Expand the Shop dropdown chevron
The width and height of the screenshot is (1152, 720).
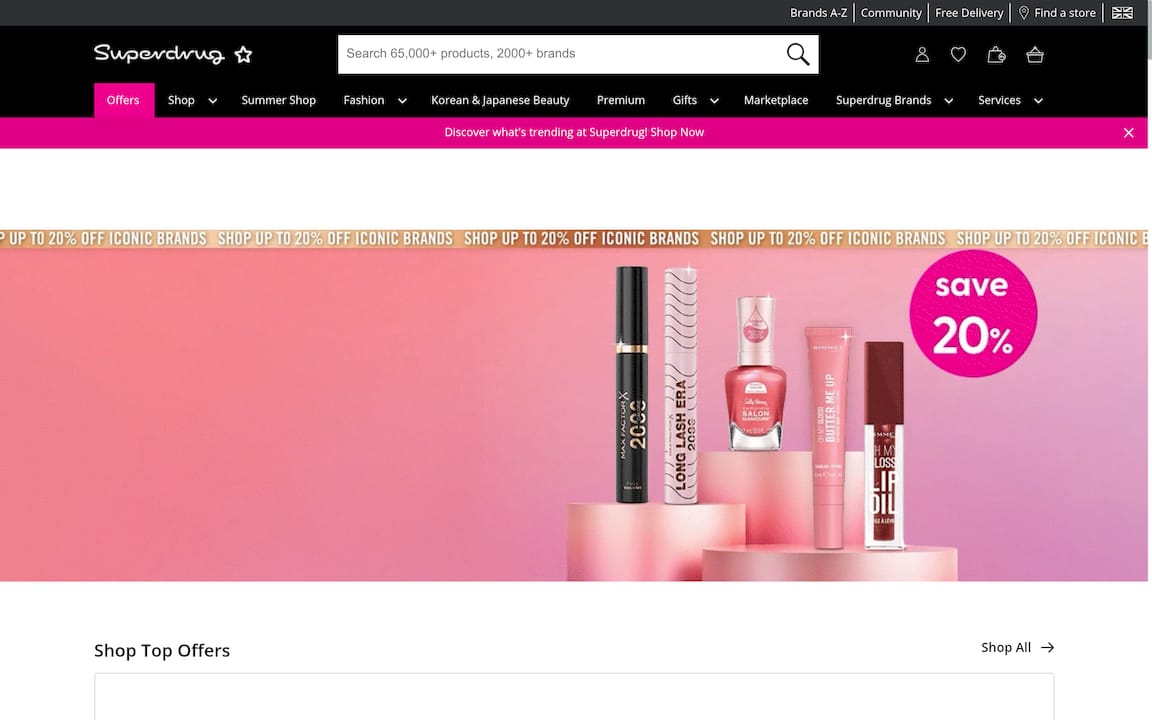(212, 101)
